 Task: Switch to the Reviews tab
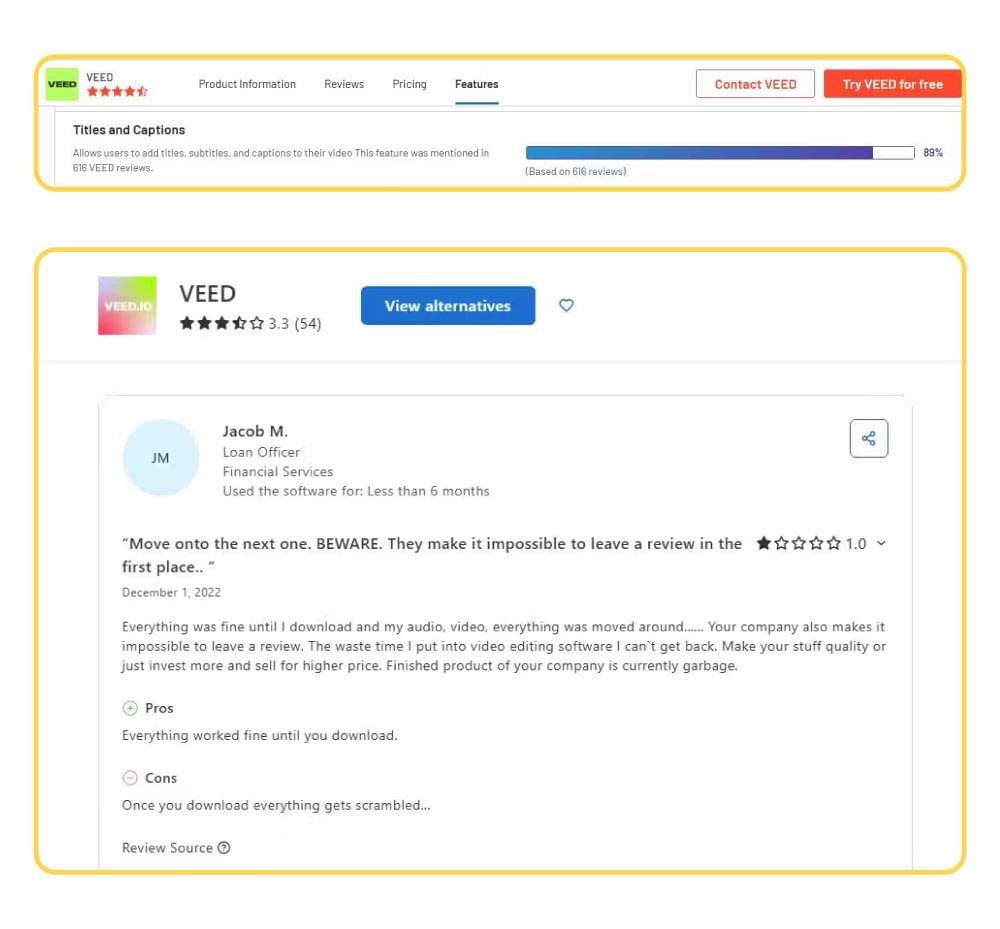[x=344, y=84]
